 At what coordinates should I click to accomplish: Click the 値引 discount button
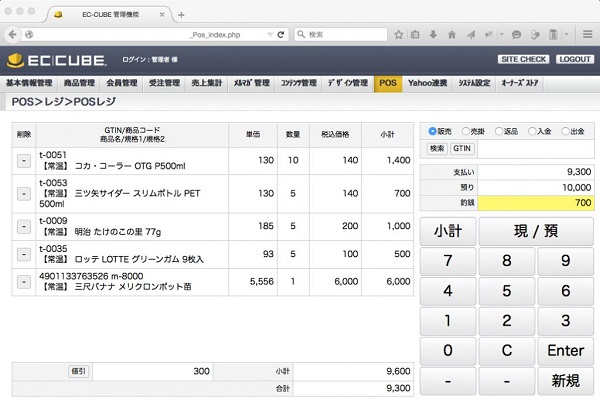pyautogui.click(x=78, y=370)
